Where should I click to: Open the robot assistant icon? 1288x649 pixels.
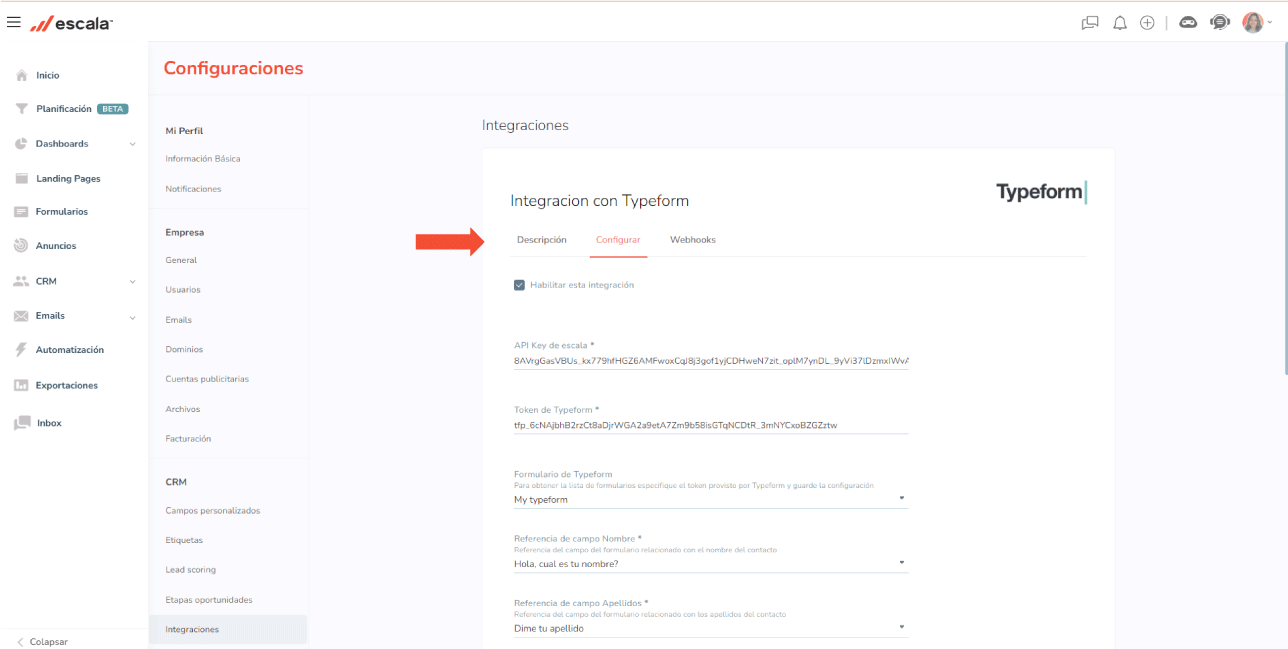pos(1188,22)
